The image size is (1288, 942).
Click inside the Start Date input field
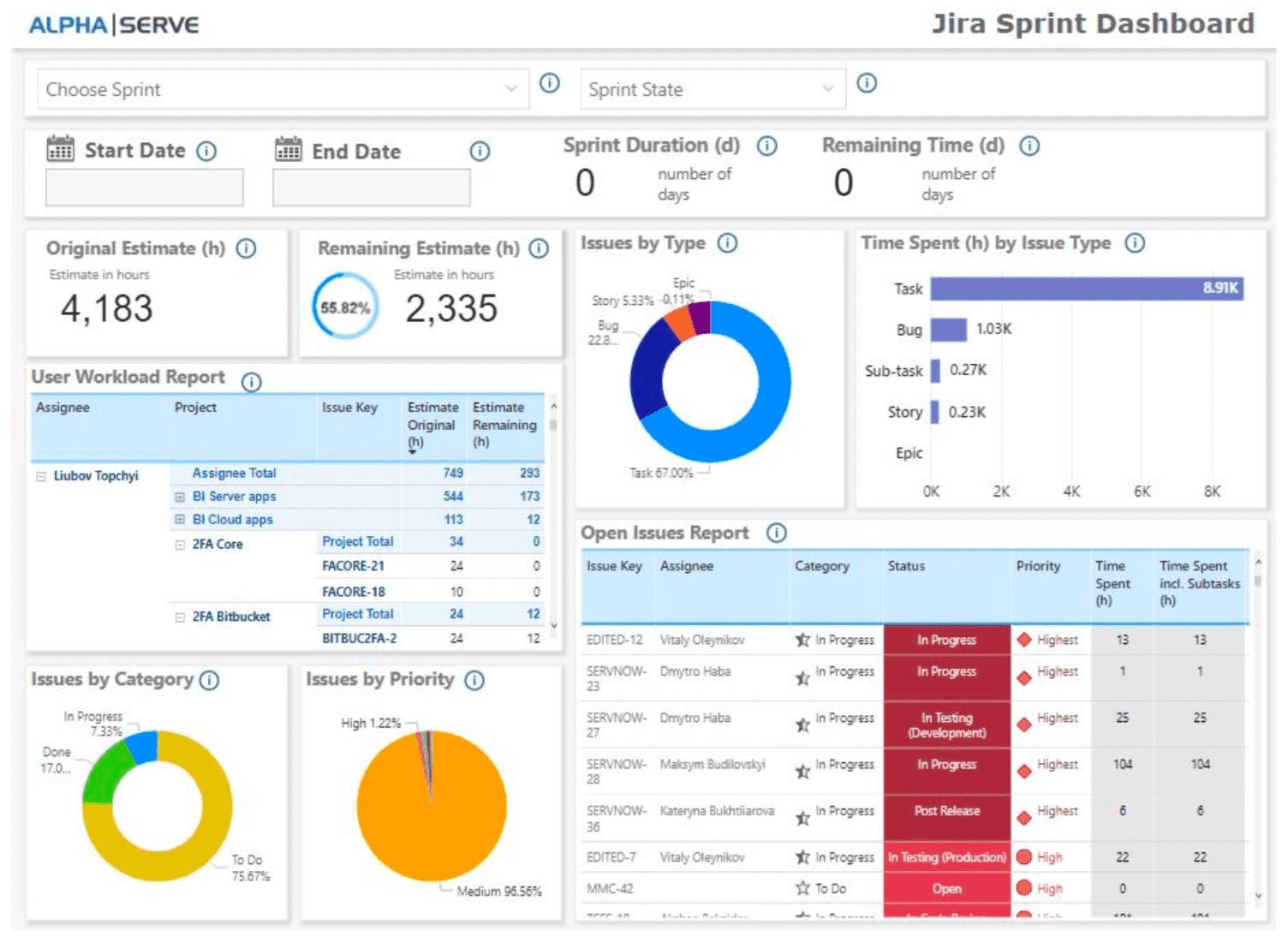[x=144, y=187]
